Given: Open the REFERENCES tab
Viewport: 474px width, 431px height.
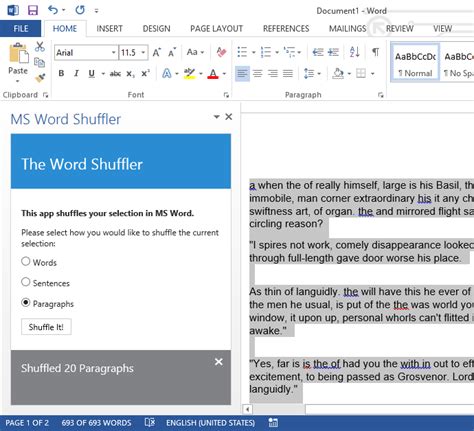Looking at the screenshot, I should coord(286,29).
